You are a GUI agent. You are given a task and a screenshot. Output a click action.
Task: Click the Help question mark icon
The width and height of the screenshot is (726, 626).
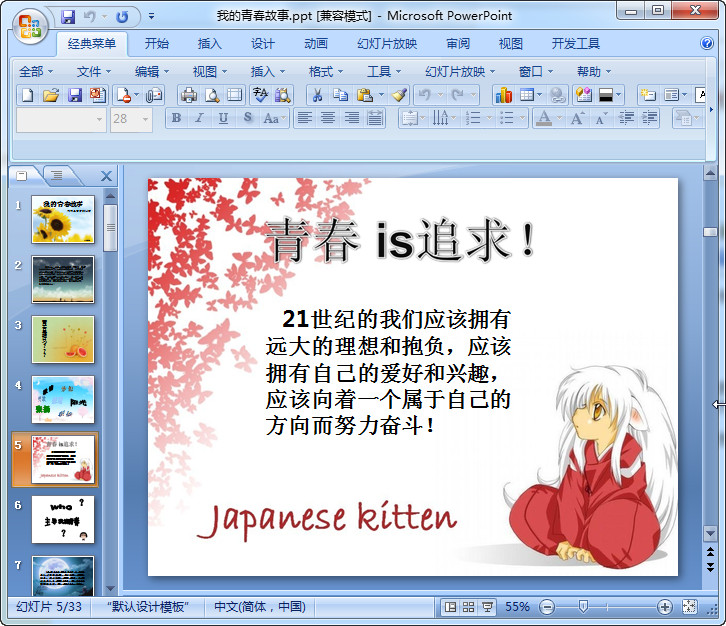coord(707,44)
